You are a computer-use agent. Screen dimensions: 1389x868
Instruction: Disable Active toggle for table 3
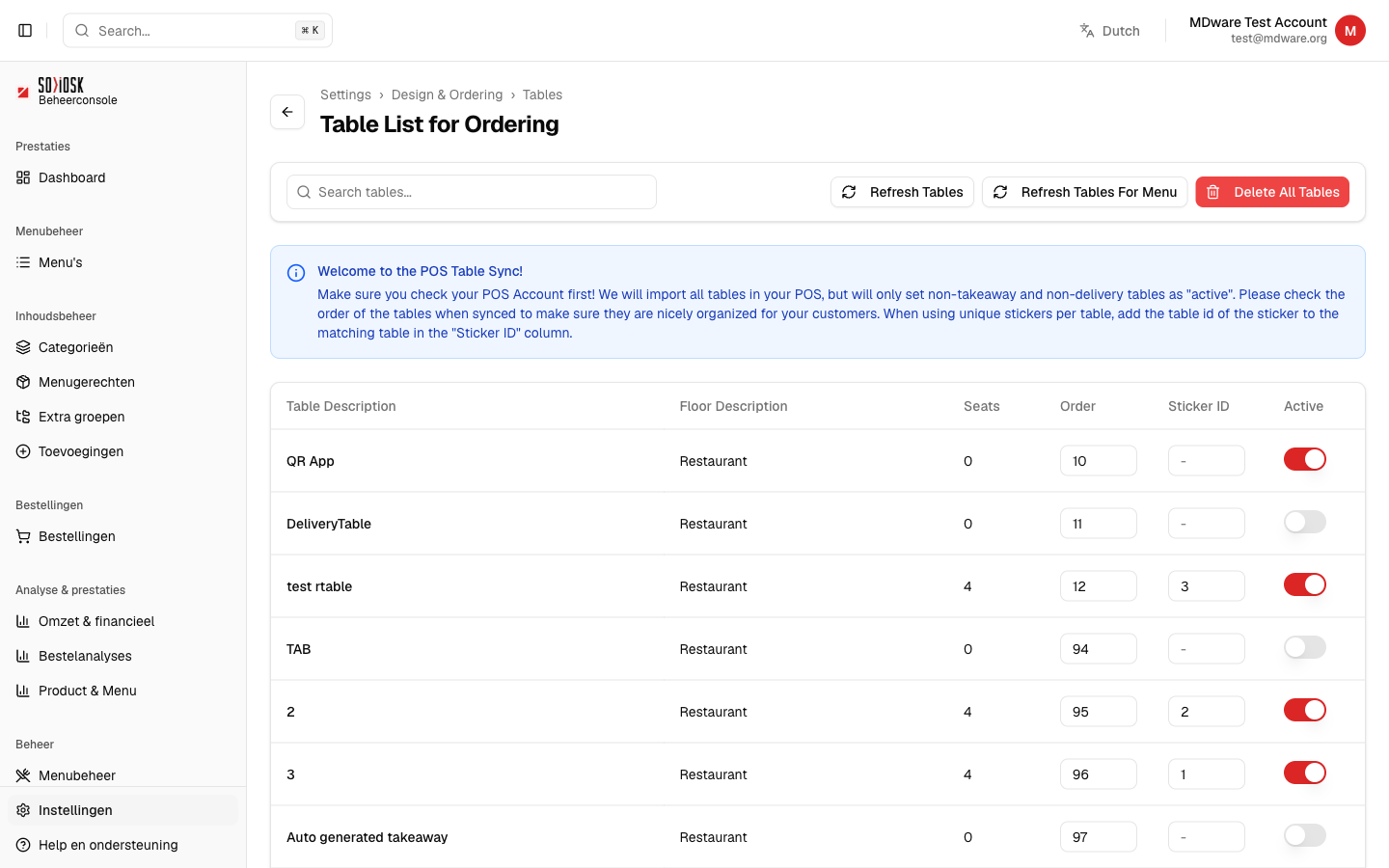pyautogui.click(x=1305, y=773)
